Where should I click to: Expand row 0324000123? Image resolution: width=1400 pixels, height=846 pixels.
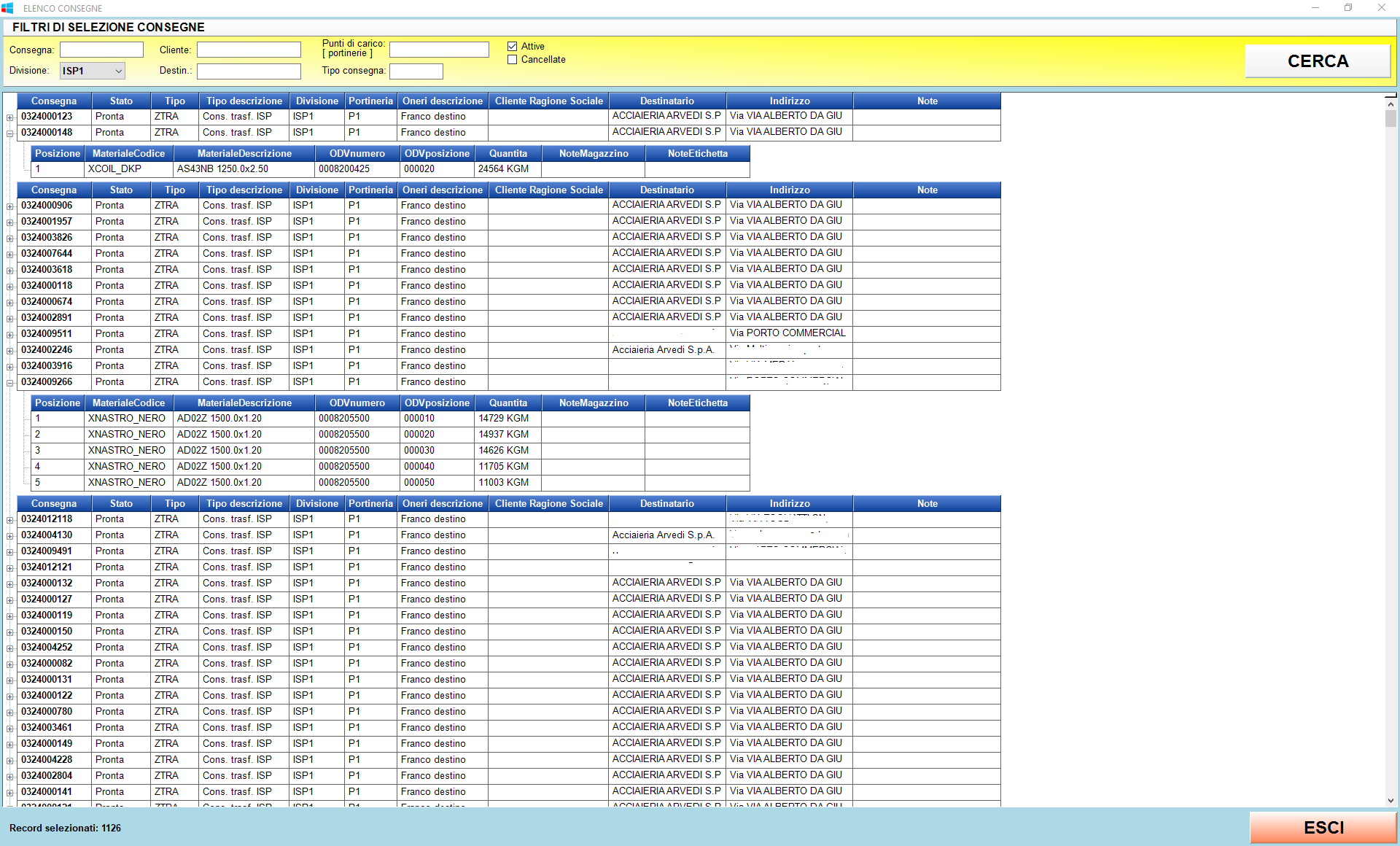click(x=10, y=117)
